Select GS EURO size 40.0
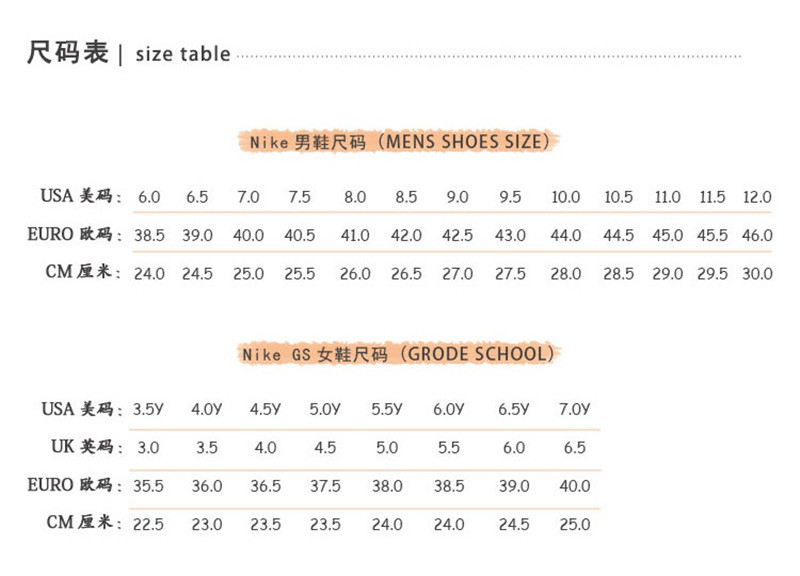Screen dimensions: 800x576 pyautogui.click(x=574, y=486)
